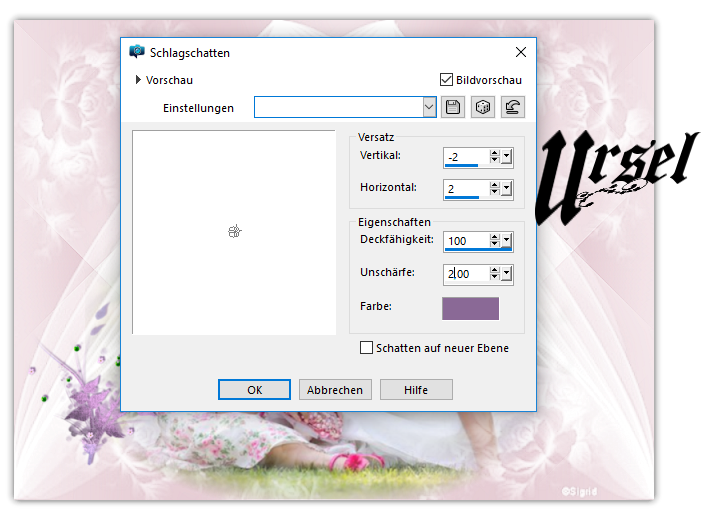Click the OK button
This screenshot has width=722, height=511.
point(255,390)
